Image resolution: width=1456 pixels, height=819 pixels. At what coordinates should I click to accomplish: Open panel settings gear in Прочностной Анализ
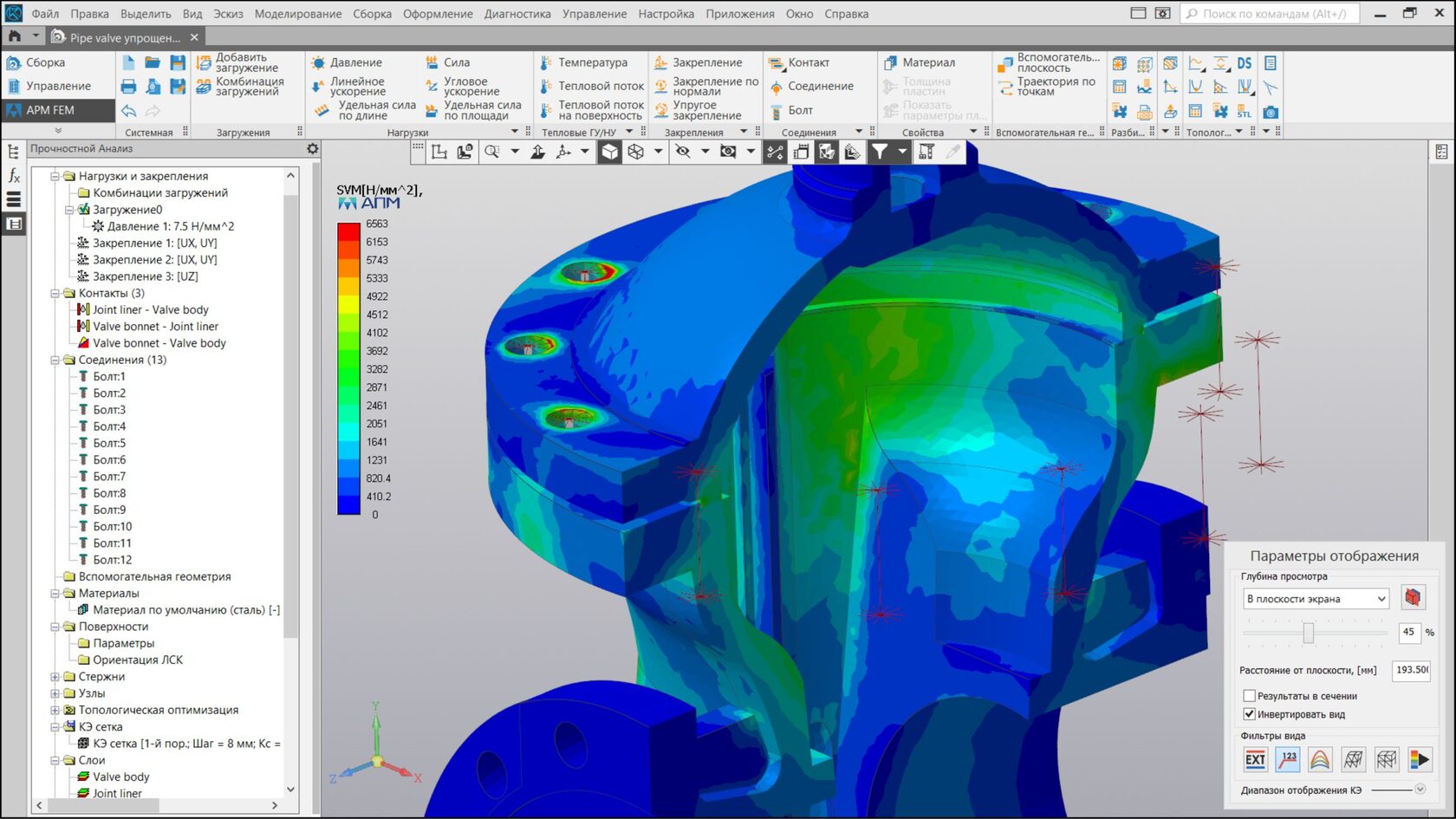313,149
